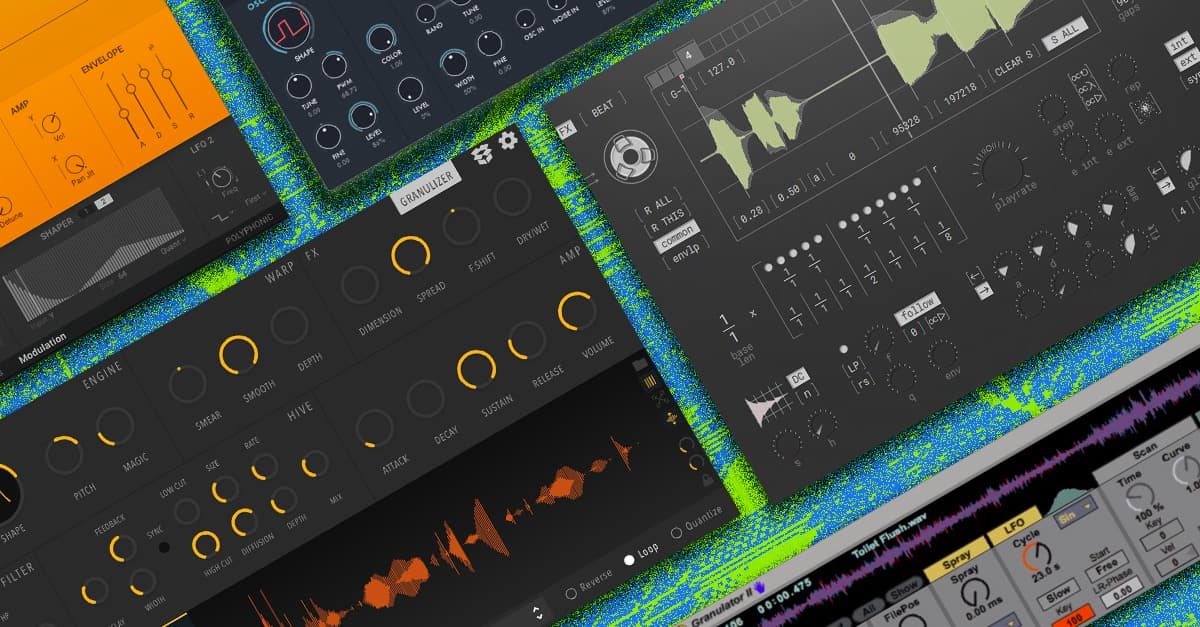Adjust the playrate knob
The image size is (1200, 627).
pos(1004,169)
